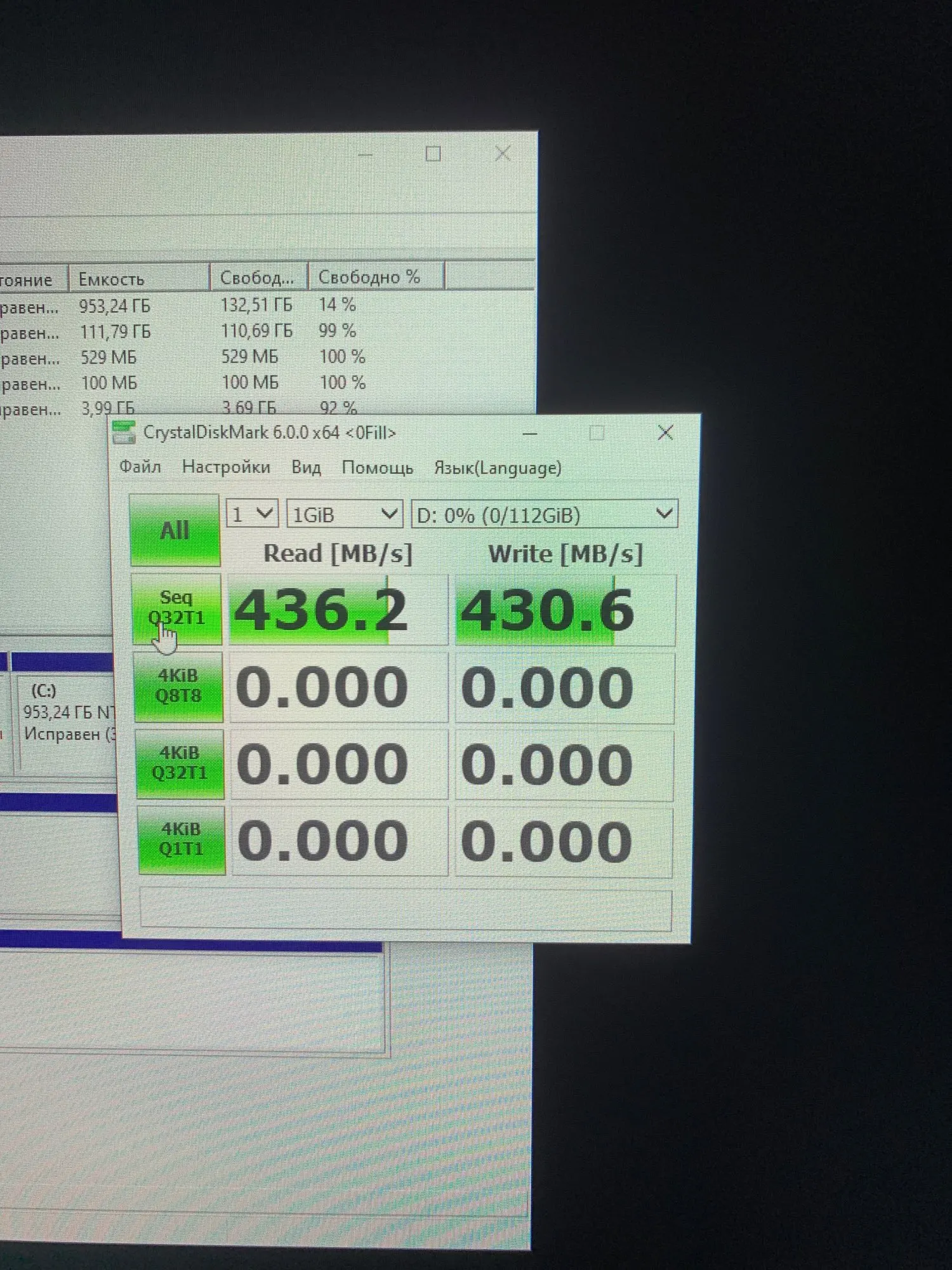Open the 1GiB test size dropdown
The height and width of the screenshot is (1270, 952).
pos(345,514)
